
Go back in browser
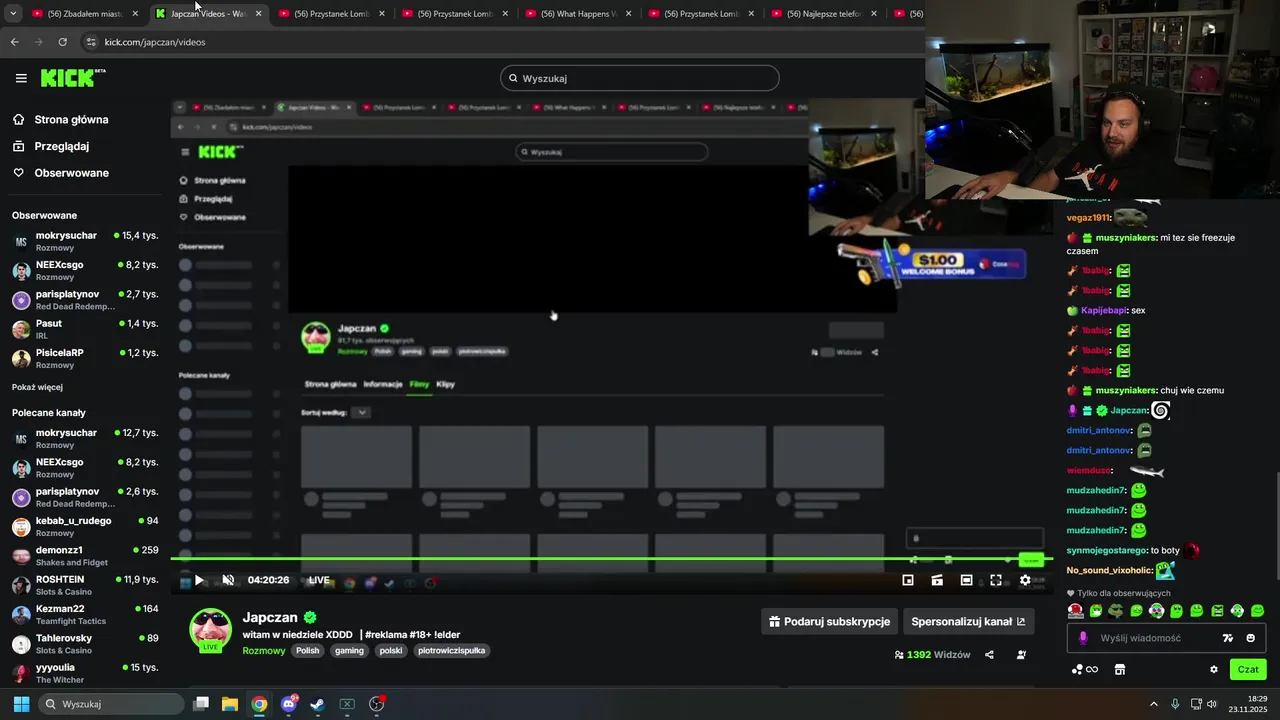[x=14, y=42]
